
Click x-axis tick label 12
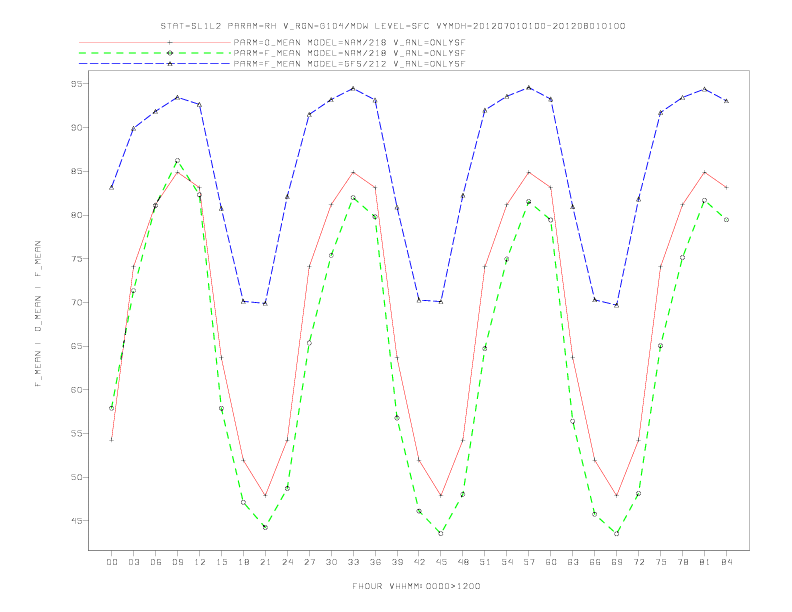point(200,562)
